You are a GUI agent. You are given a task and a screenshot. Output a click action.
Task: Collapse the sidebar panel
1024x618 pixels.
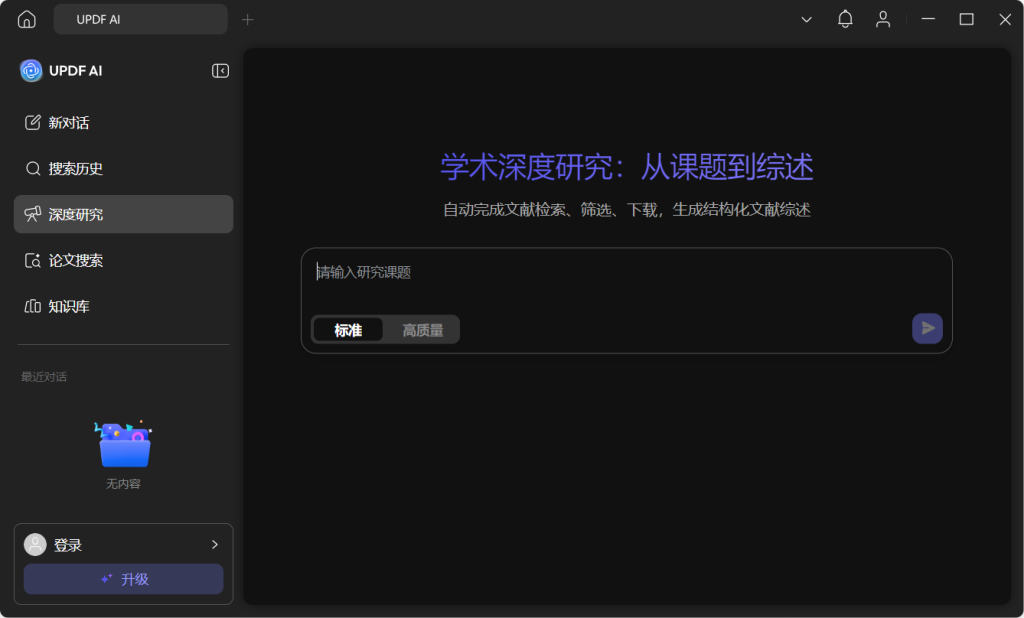click(220, 71)
